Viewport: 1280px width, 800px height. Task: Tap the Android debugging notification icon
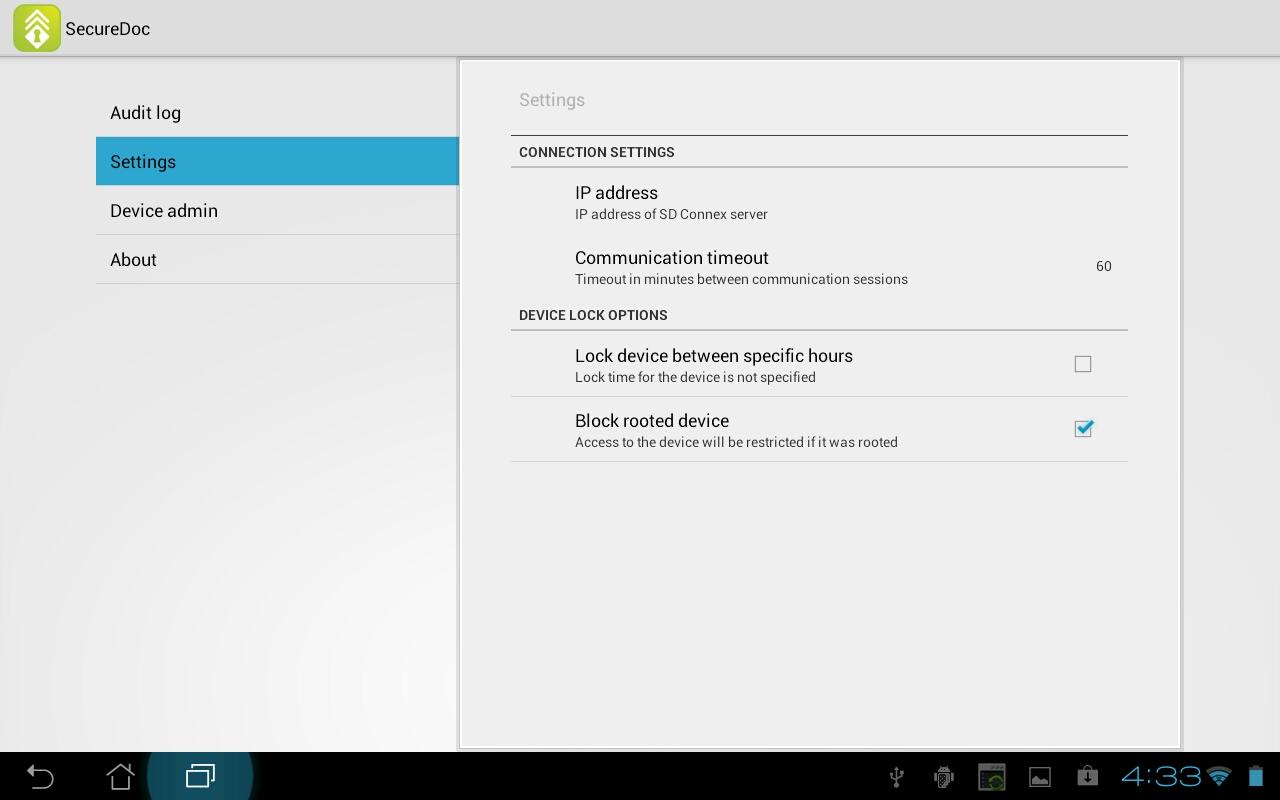coord(943,777)
